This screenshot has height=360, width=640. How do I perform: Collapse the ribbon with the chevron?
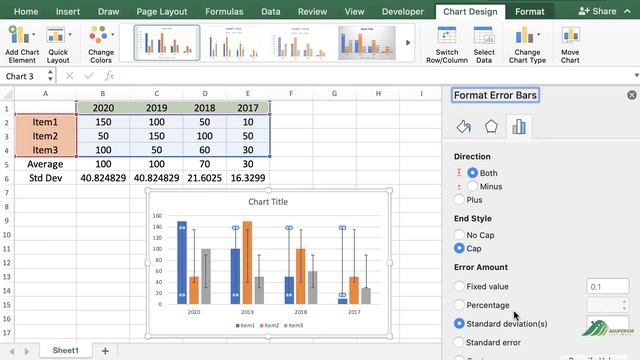(x=627, y=11)
